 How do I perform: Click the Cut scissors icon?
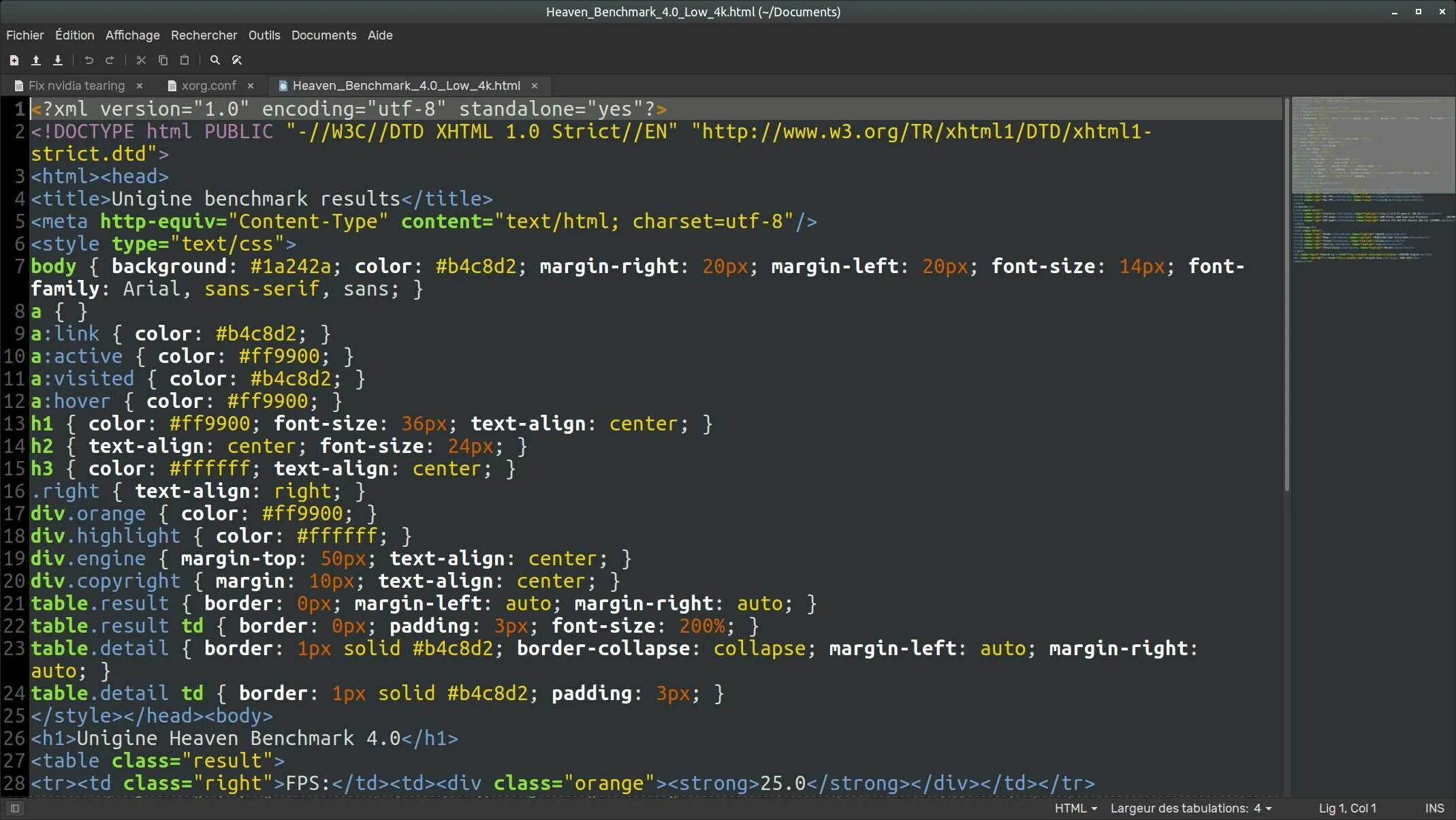click(141, 61)
